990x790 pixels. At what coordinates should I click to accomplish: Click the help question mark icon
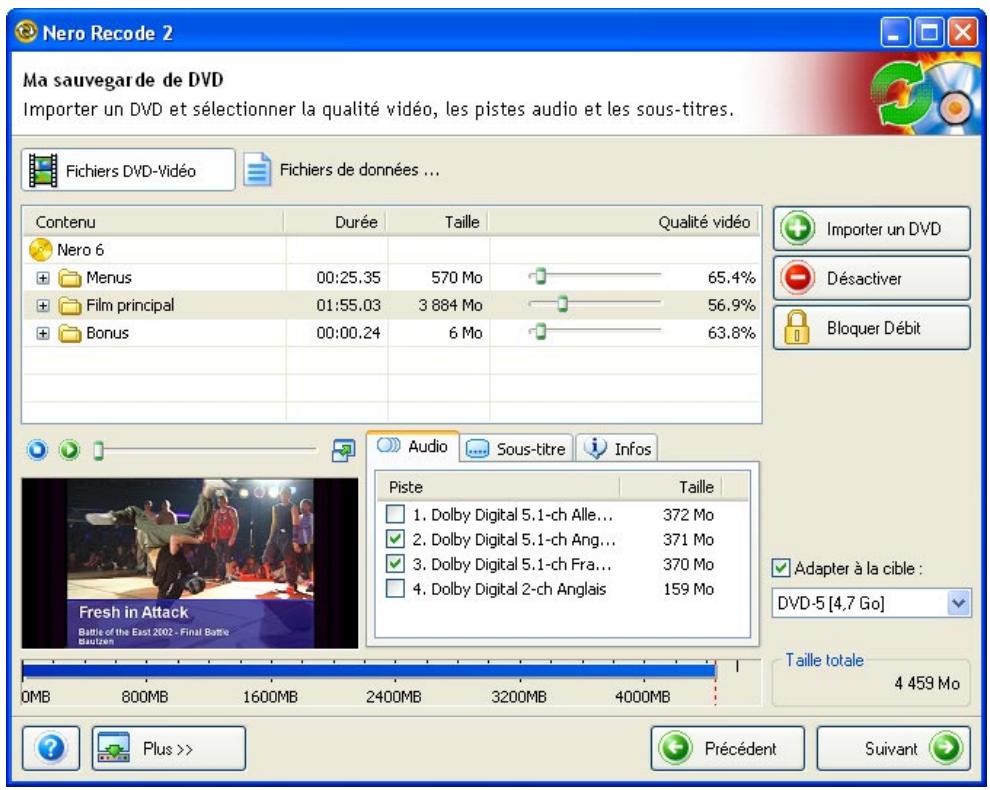click(x=51, y=748)
